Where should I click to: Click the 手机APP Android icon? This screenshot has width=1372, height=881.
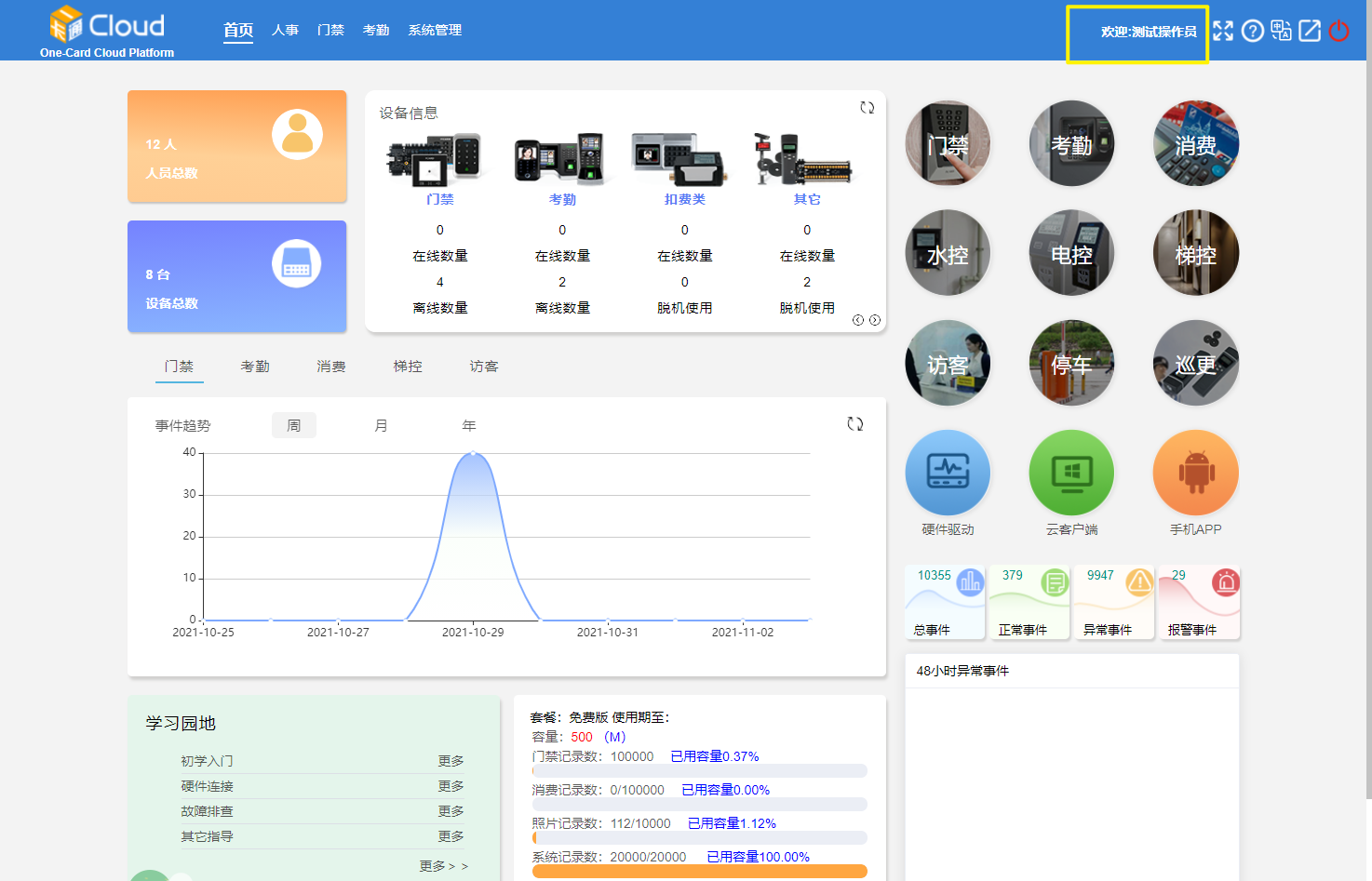[1195, 473]
